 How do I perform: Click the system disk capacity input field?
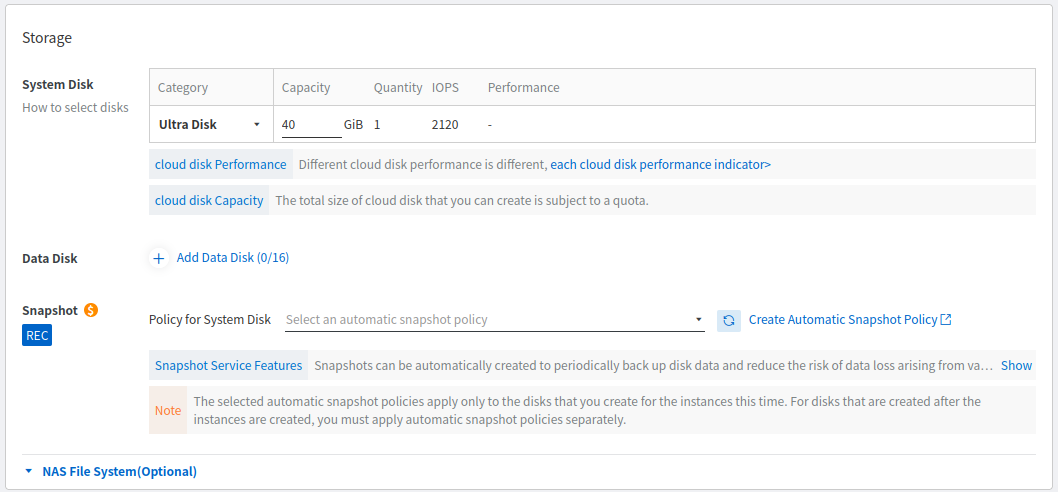point(310,125)
